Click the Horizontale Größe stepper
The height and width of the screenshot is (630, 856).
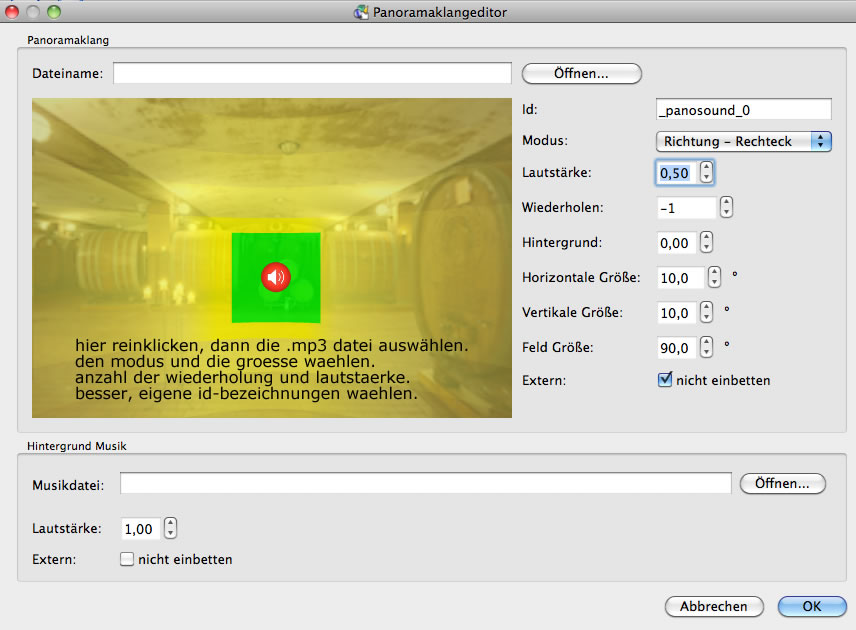(714, 277)
